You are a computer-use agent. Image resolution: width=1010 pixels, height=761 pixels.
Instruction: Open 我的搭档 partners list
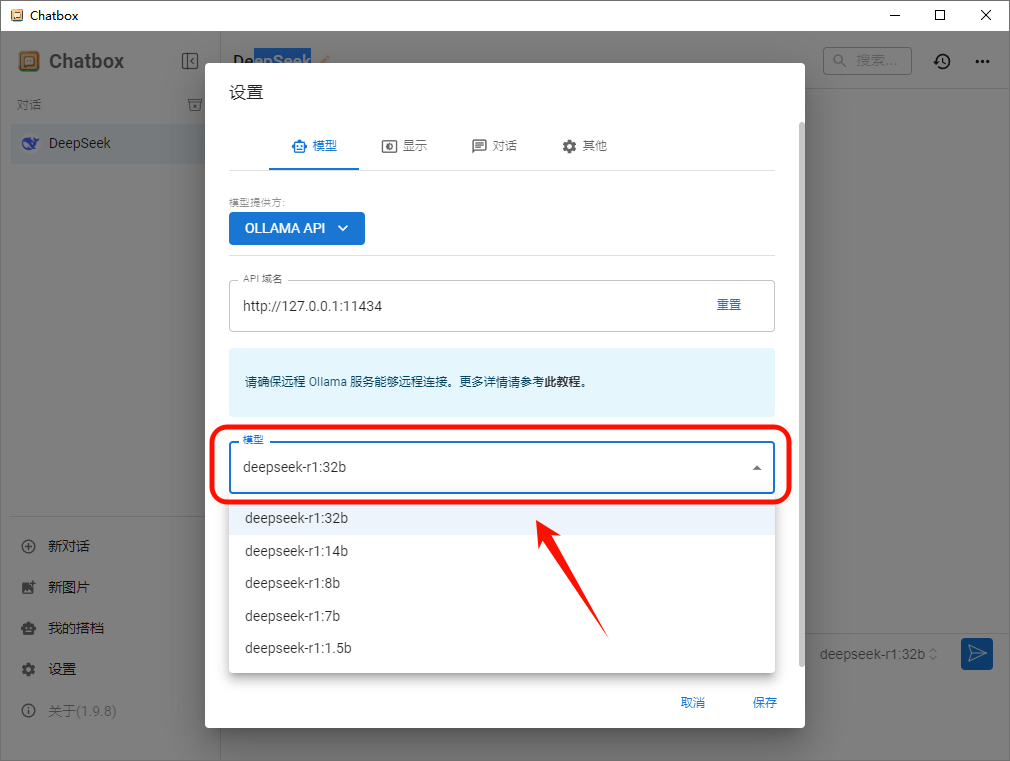click(75, 628)
